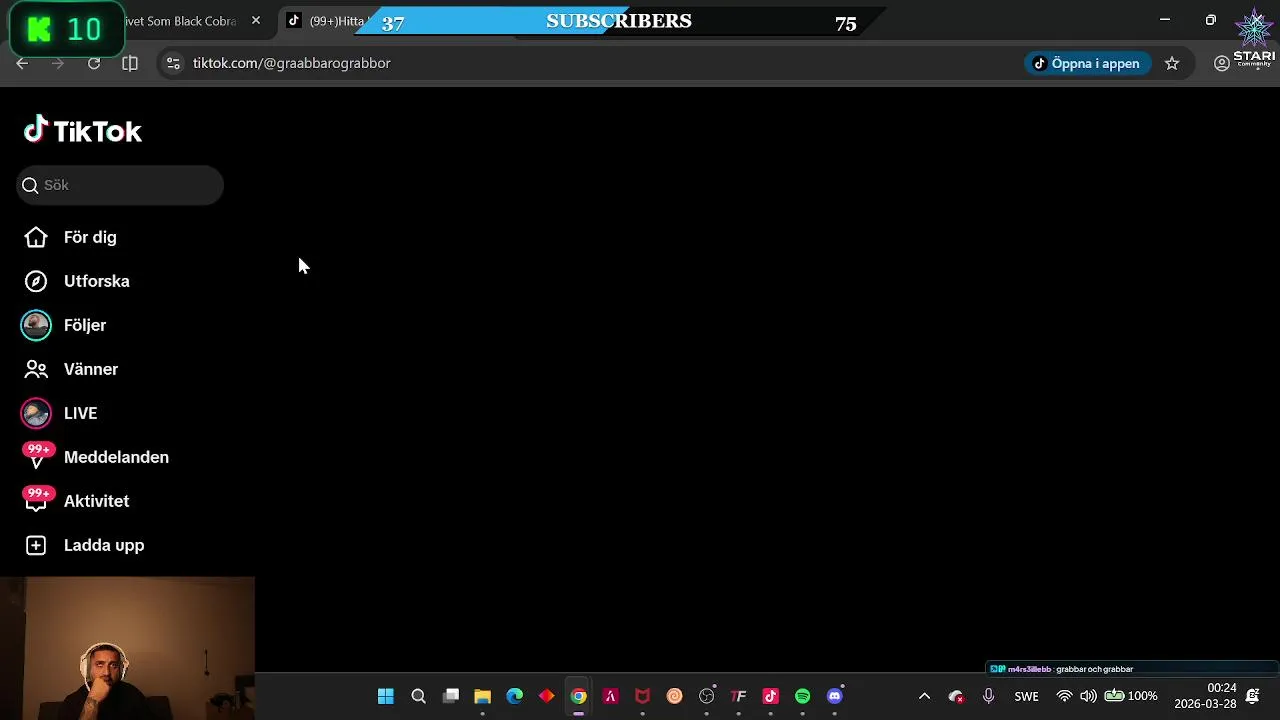Click Ladda upp to upload a video
The height and width of the screenshot is (720, 1280).
tap(104, 545)
